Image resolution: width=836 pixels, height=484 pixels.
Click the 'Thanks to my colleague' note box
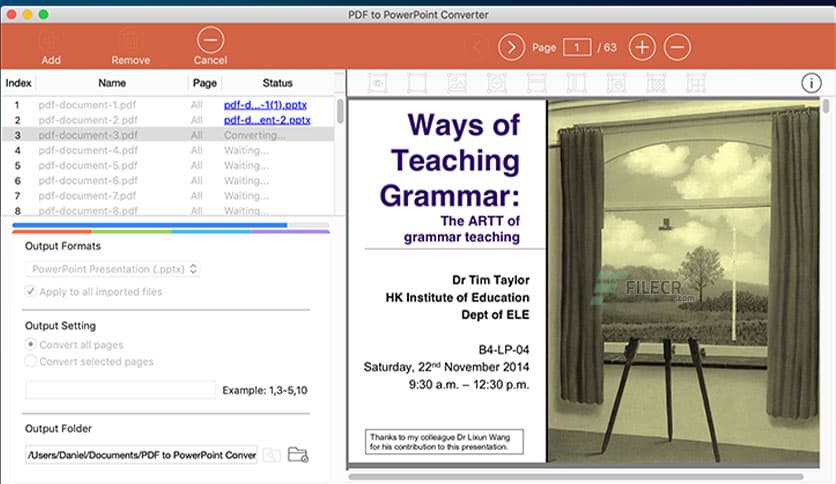(444, 442)
